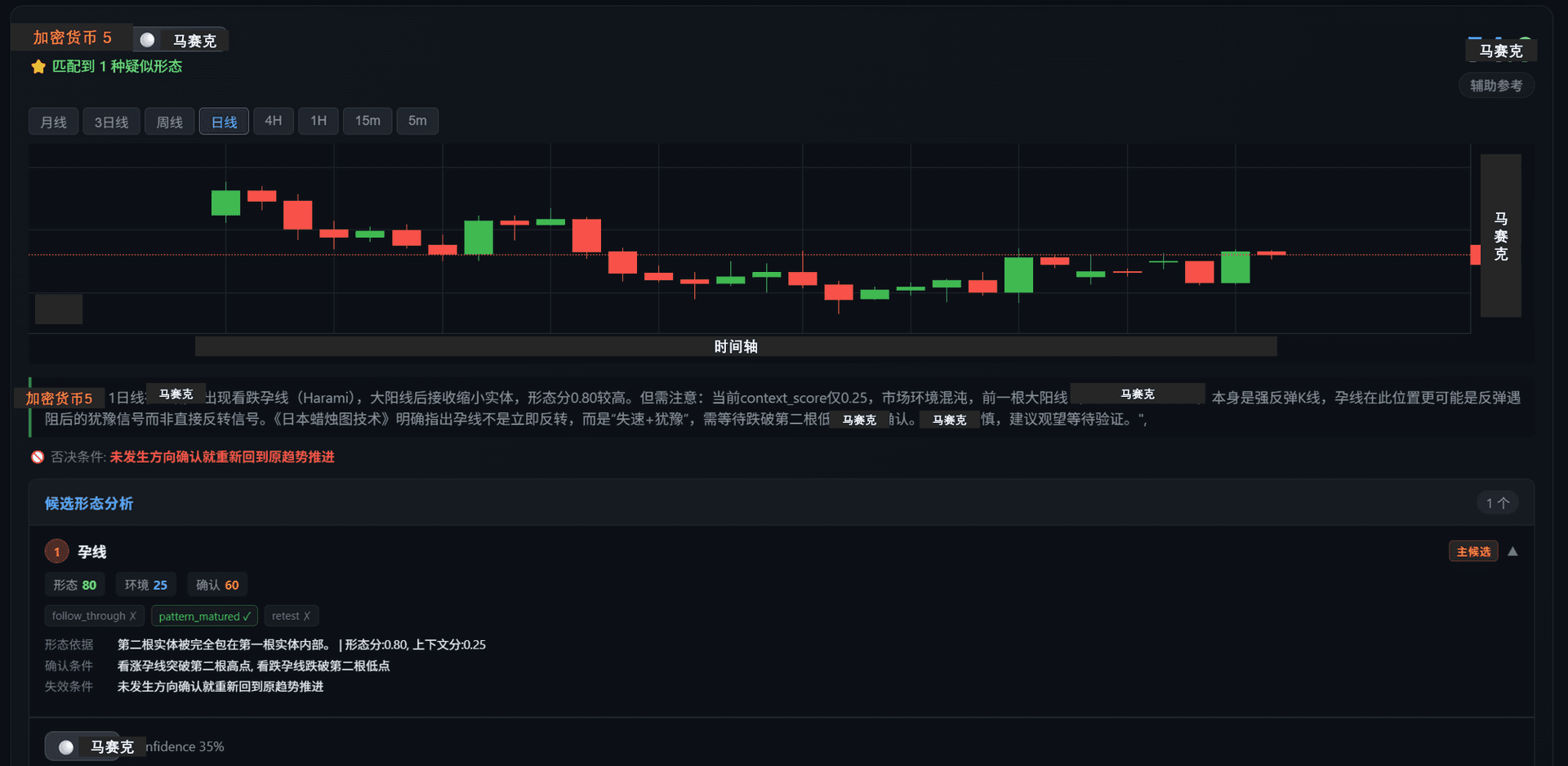Image resolution: width=1568 pixels, height=766 pixels.
Task: Click the red veto condition prohibition icon
Action: point(38,457)
